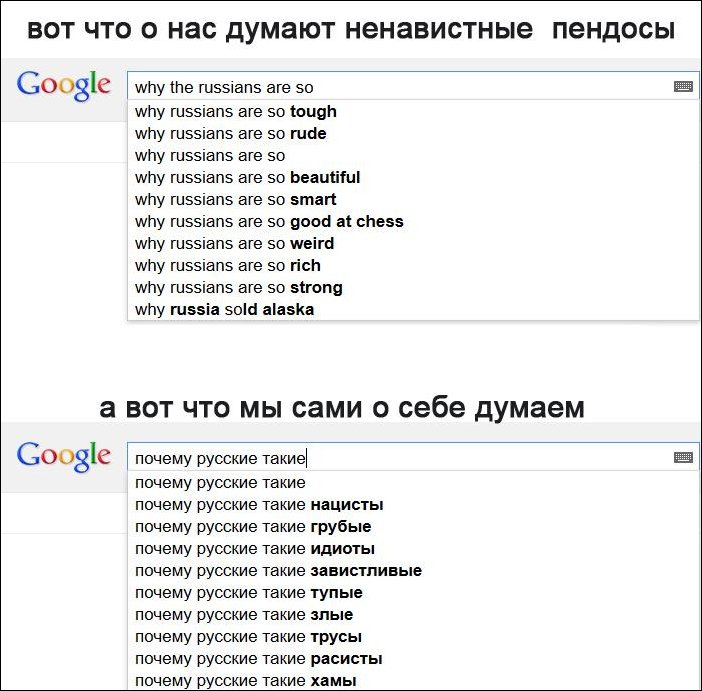The width and height of the screenshot is (702, 691).
Task: Pick suggestion 'why russians are so rich'
Action: coord(228,265)
